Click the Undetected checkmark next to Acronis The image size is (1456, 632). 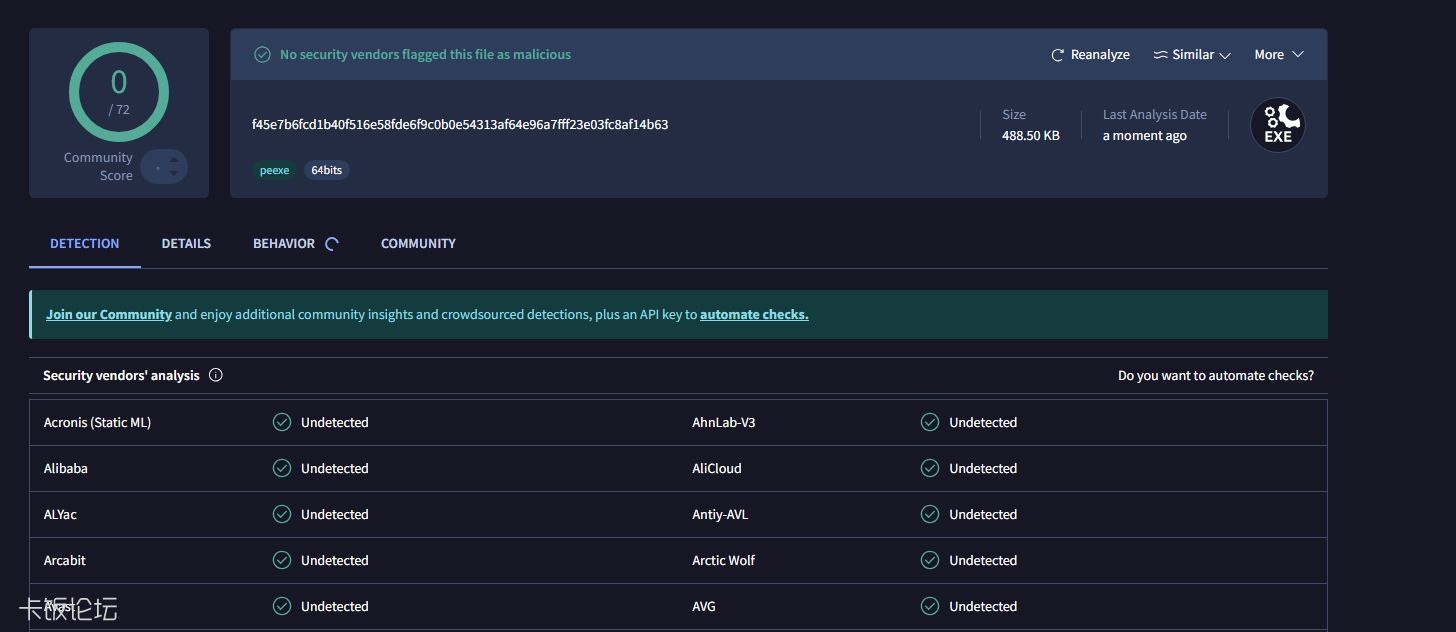coord(281,422)
